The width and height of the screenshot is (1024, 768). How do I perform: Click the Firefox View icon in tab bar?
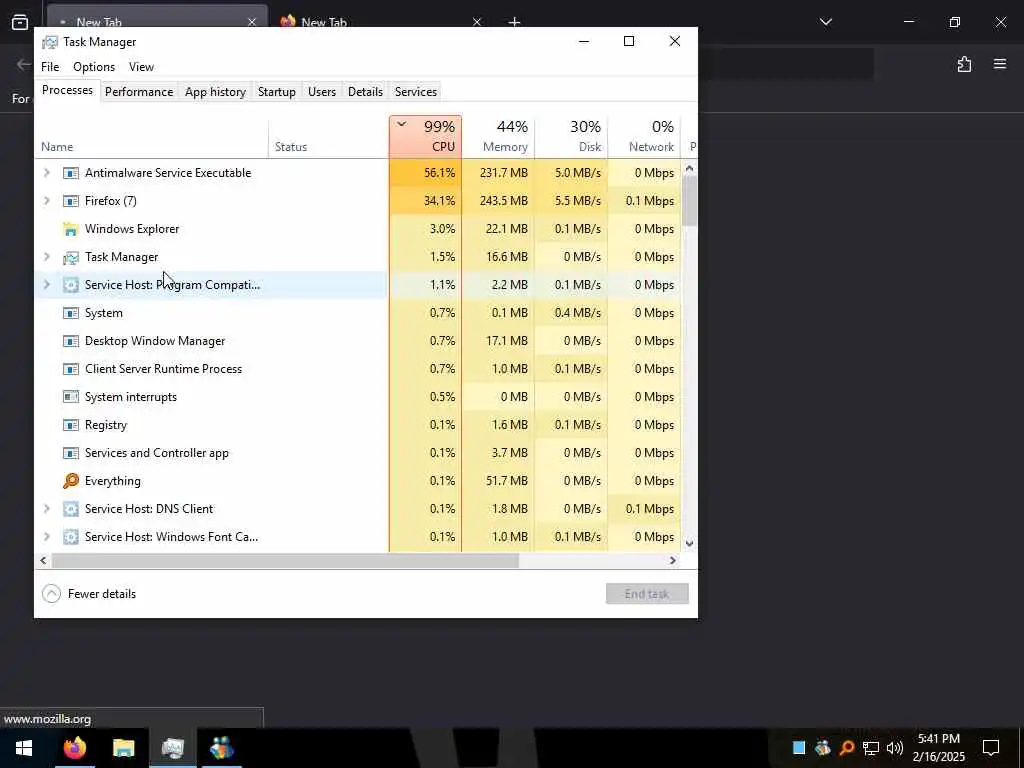pyautogui.click(x=20, y=22)
